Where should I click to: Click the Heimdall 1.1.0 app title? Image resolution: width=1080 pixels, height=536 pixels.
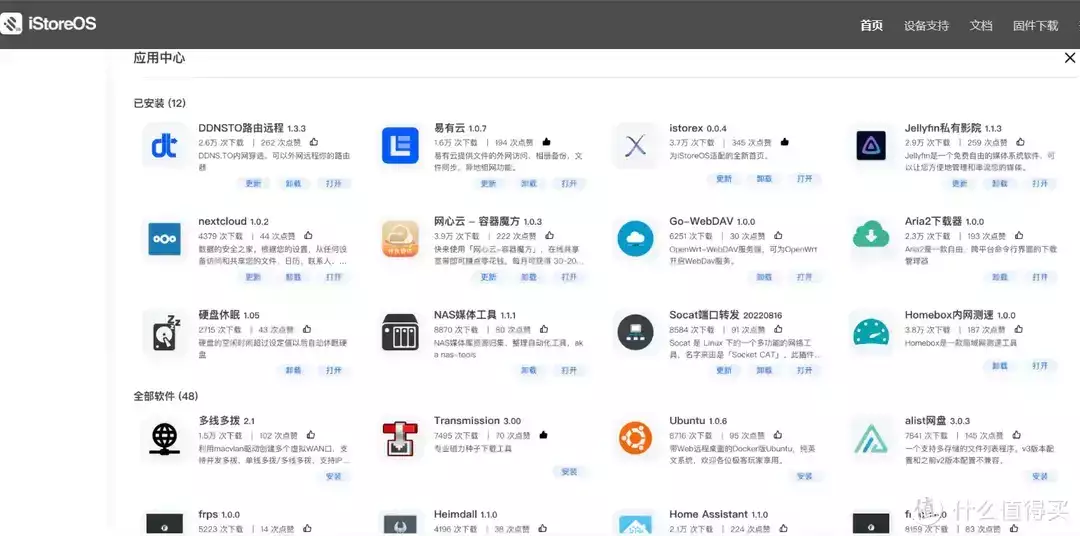(466, 515)
